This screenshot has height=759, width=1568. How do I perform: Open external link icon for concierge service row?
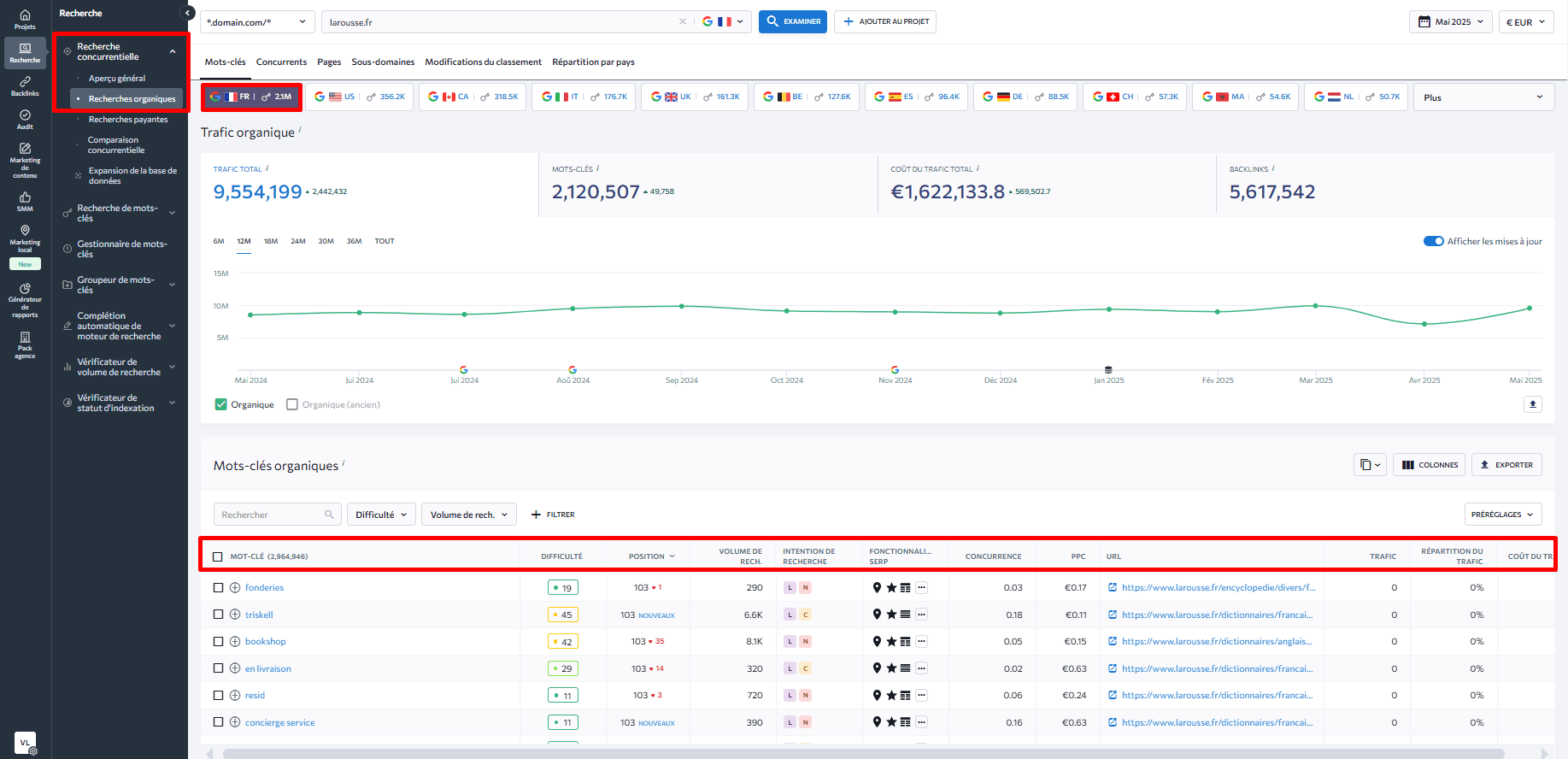point(1113,722)
